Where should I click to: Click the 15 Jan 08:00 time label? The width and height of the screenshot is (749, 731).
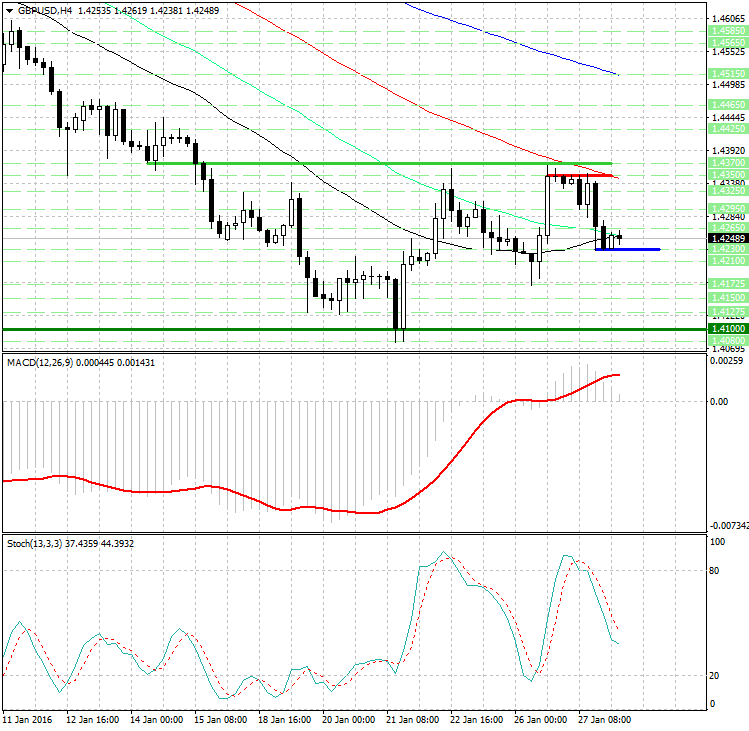pos(221,720)
